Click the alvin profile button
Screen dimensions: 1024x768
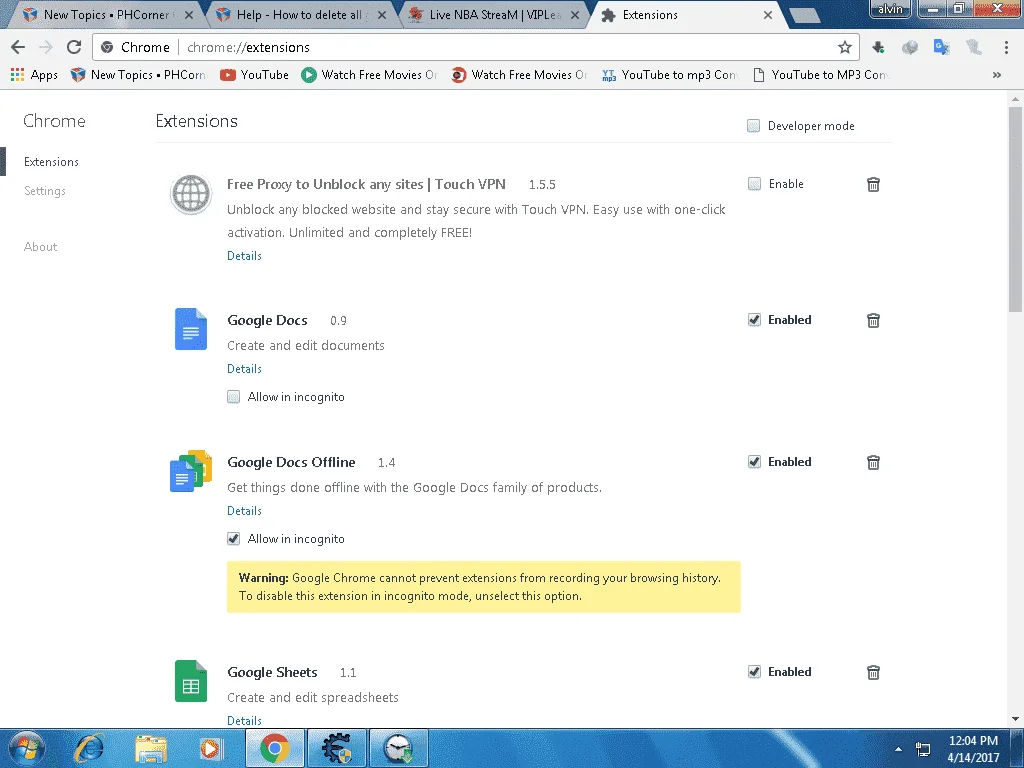coord(890,8)
